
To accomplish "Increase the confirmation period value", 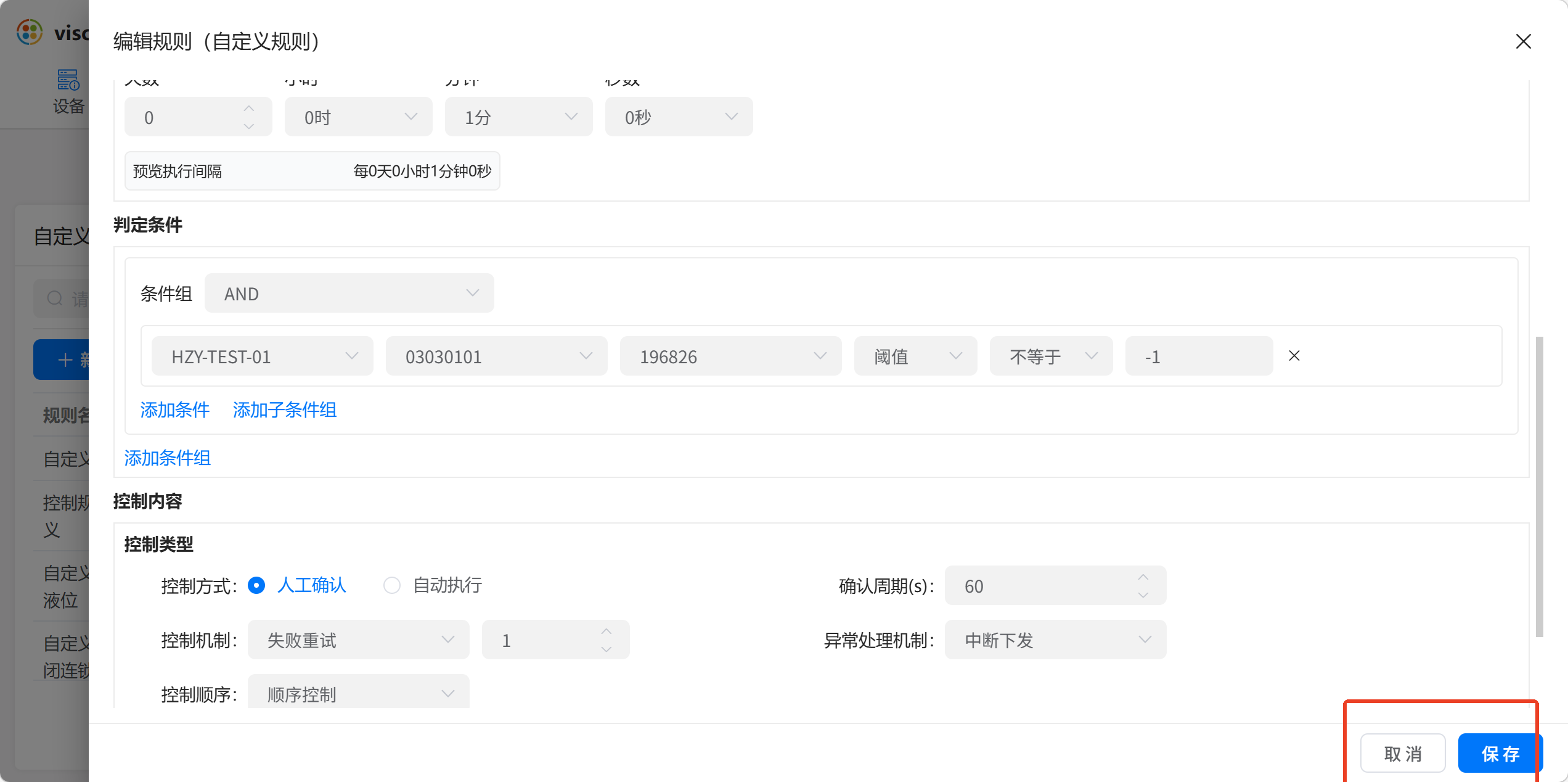I will pos(1143,577).
